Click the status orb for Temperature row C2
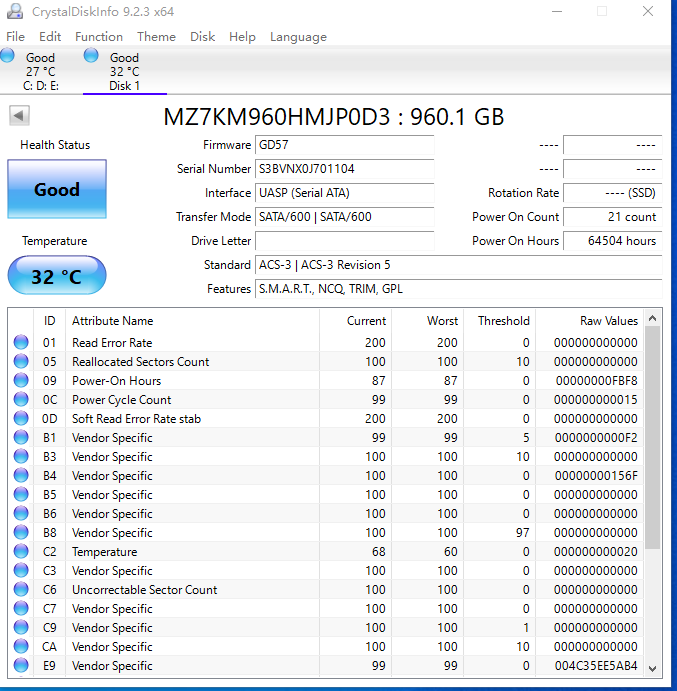This screenshot has width=677, height=691. 21,551
